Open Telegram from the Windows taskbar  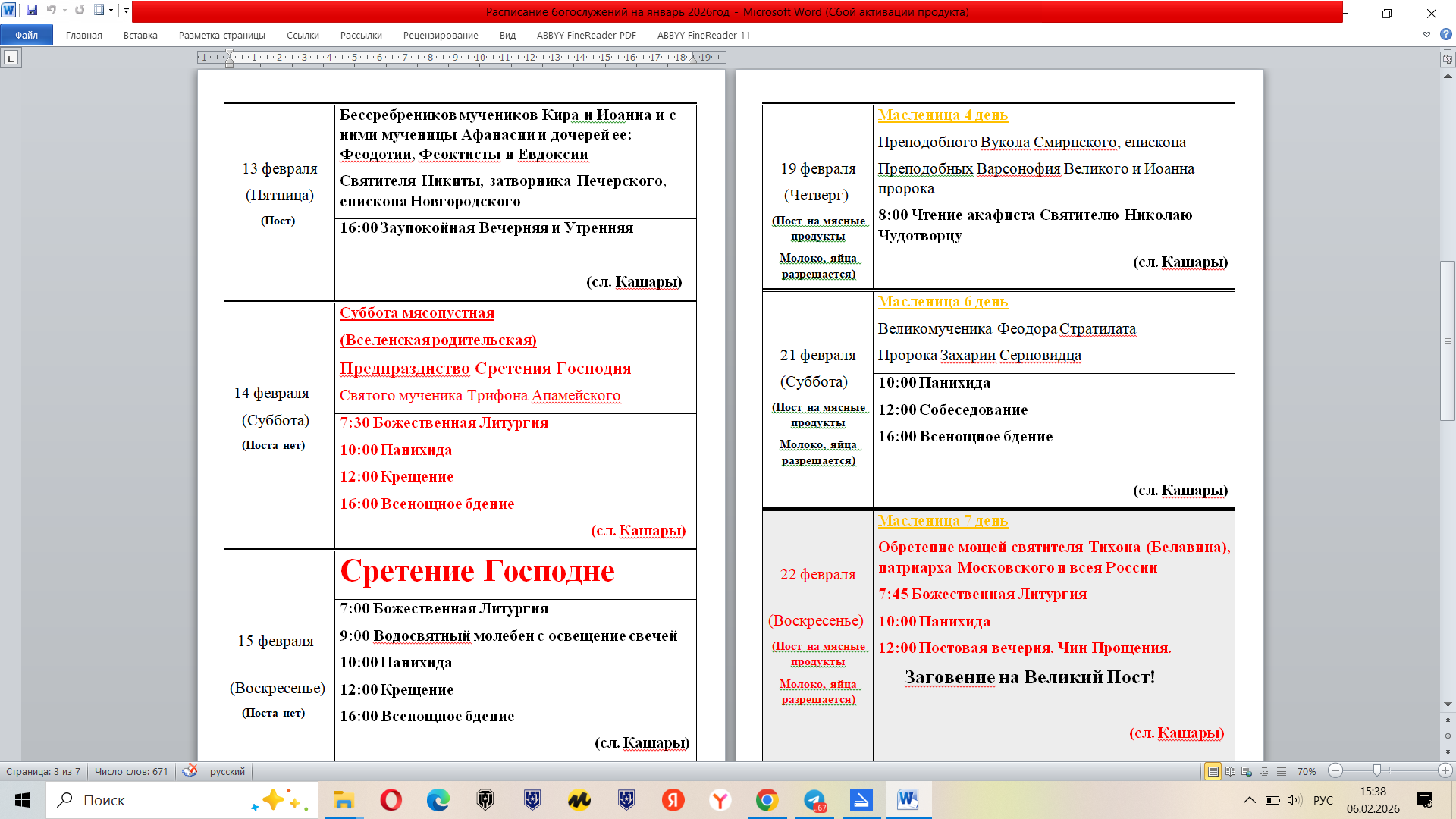pos(814,800)
